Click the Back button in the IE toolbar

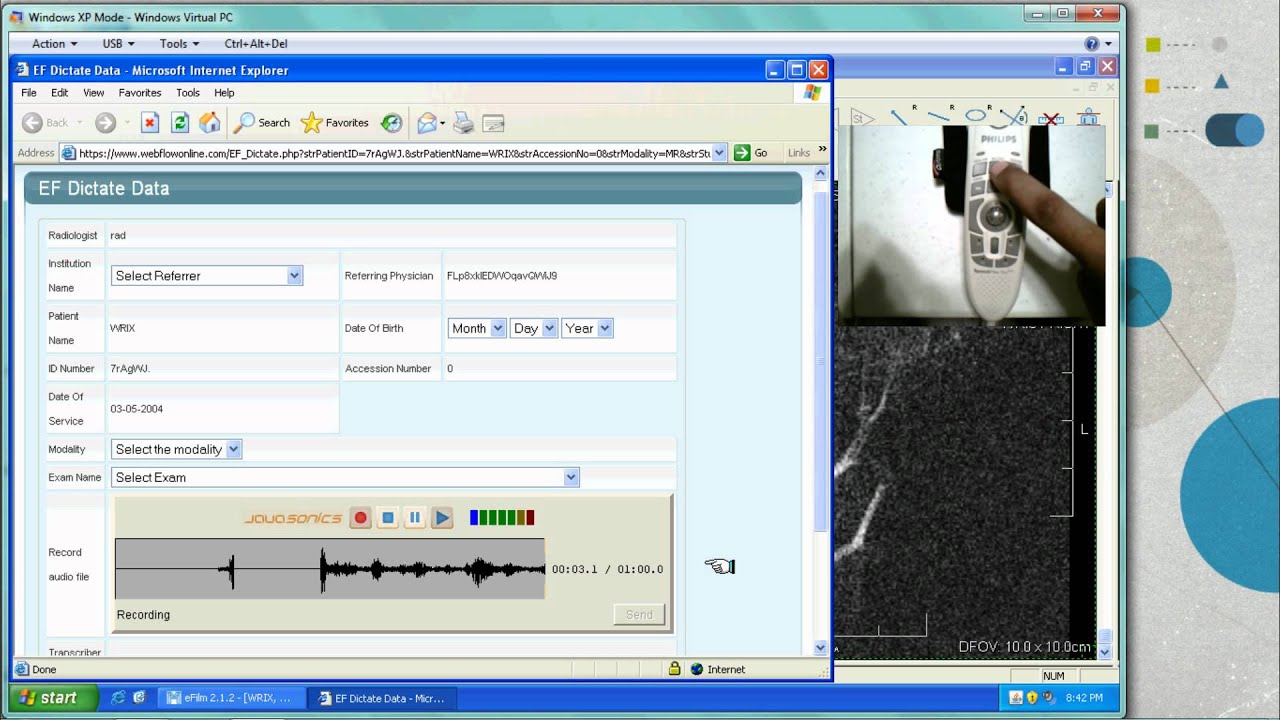pyautogui.click(x=45, y=123)
